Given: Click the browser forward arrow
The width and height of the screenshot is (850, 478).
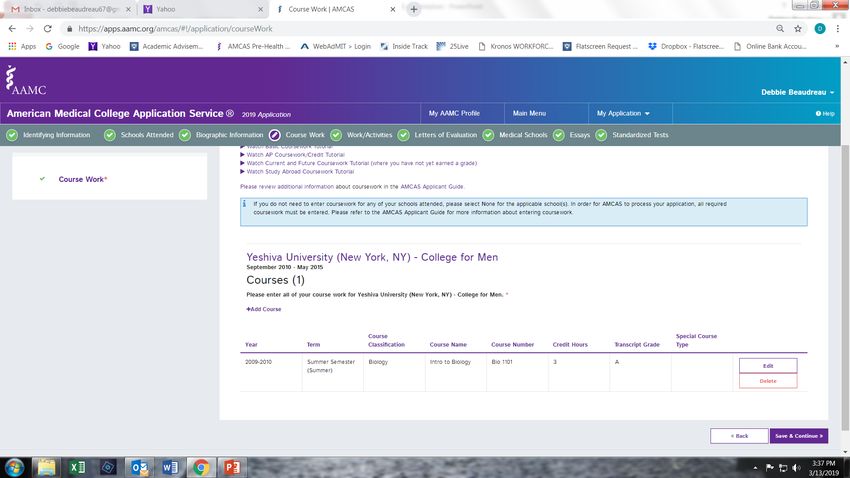Looking at the screenshot, I should coord(30,29).
